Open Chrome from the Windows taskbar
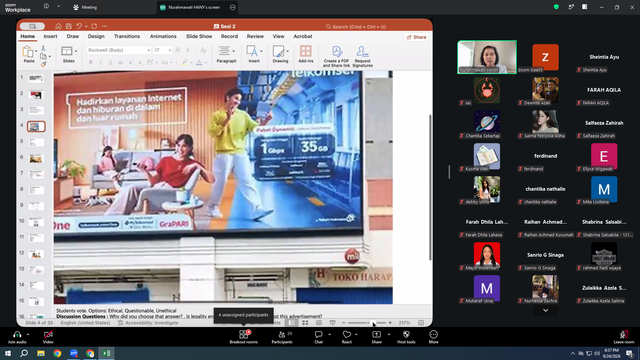 (x=57, y=353)
